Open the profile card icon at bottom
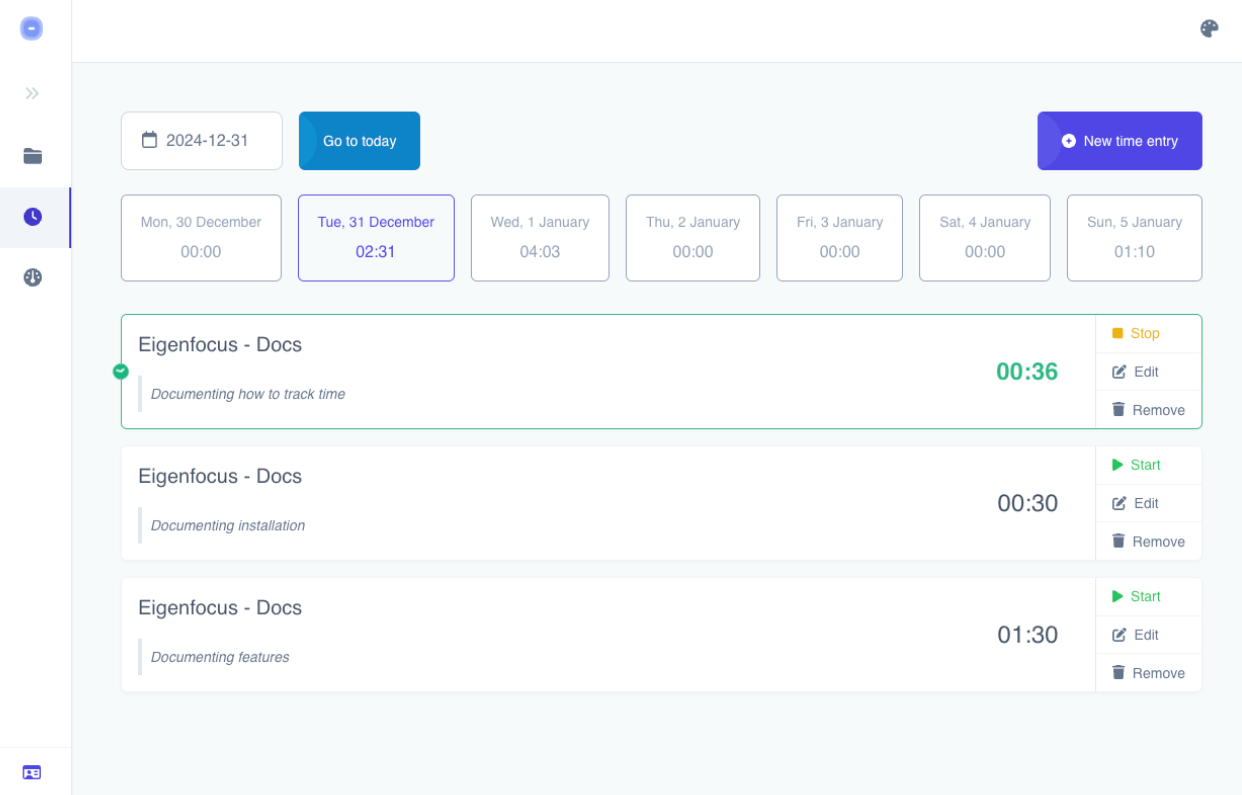1242x795 pixels. point(32,772)
